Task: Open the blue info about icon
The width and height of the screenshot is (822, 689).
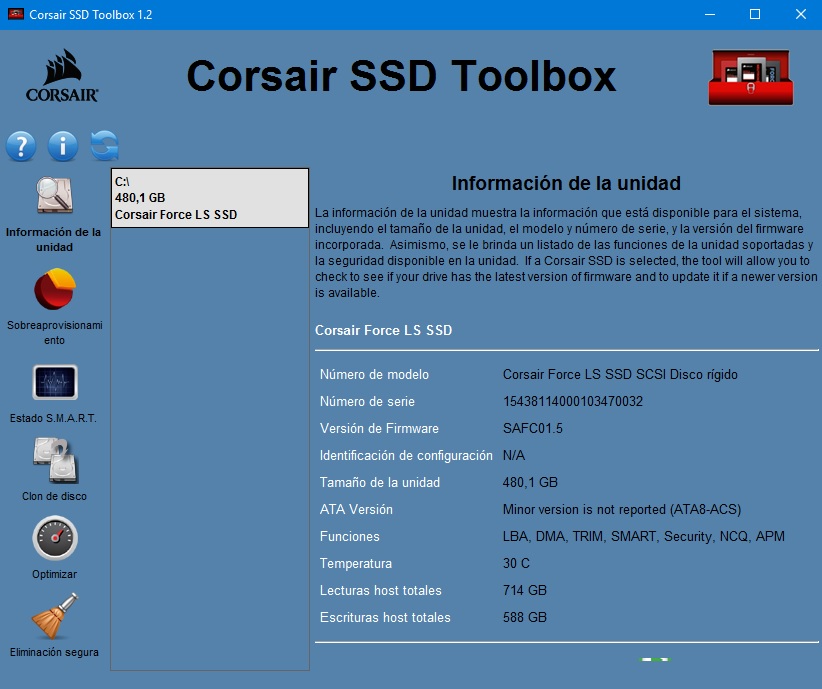Action: 62,146
